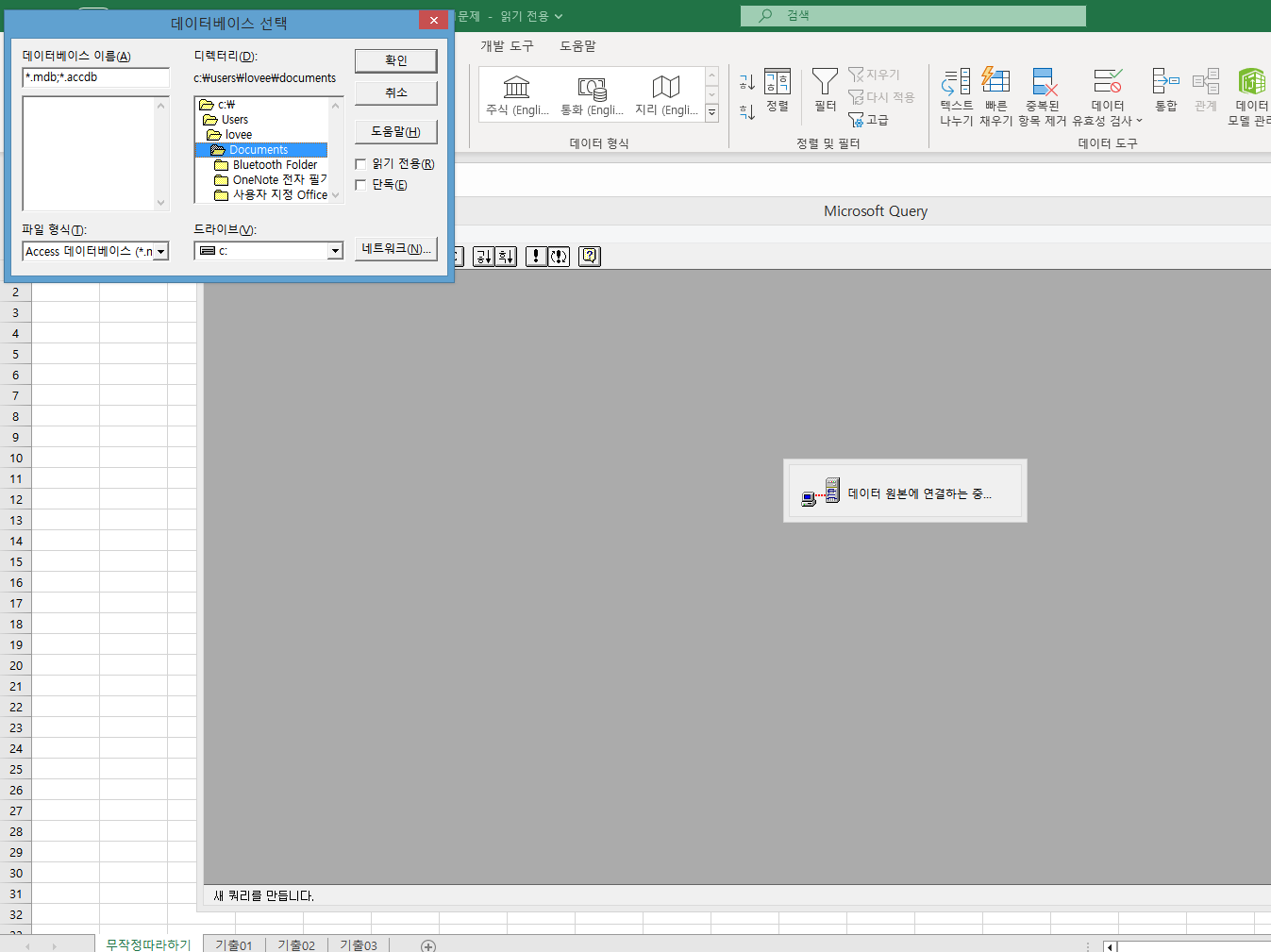Click the 통합 (Consolidate) icon

pyautogui.click(x=1165, y=83)
